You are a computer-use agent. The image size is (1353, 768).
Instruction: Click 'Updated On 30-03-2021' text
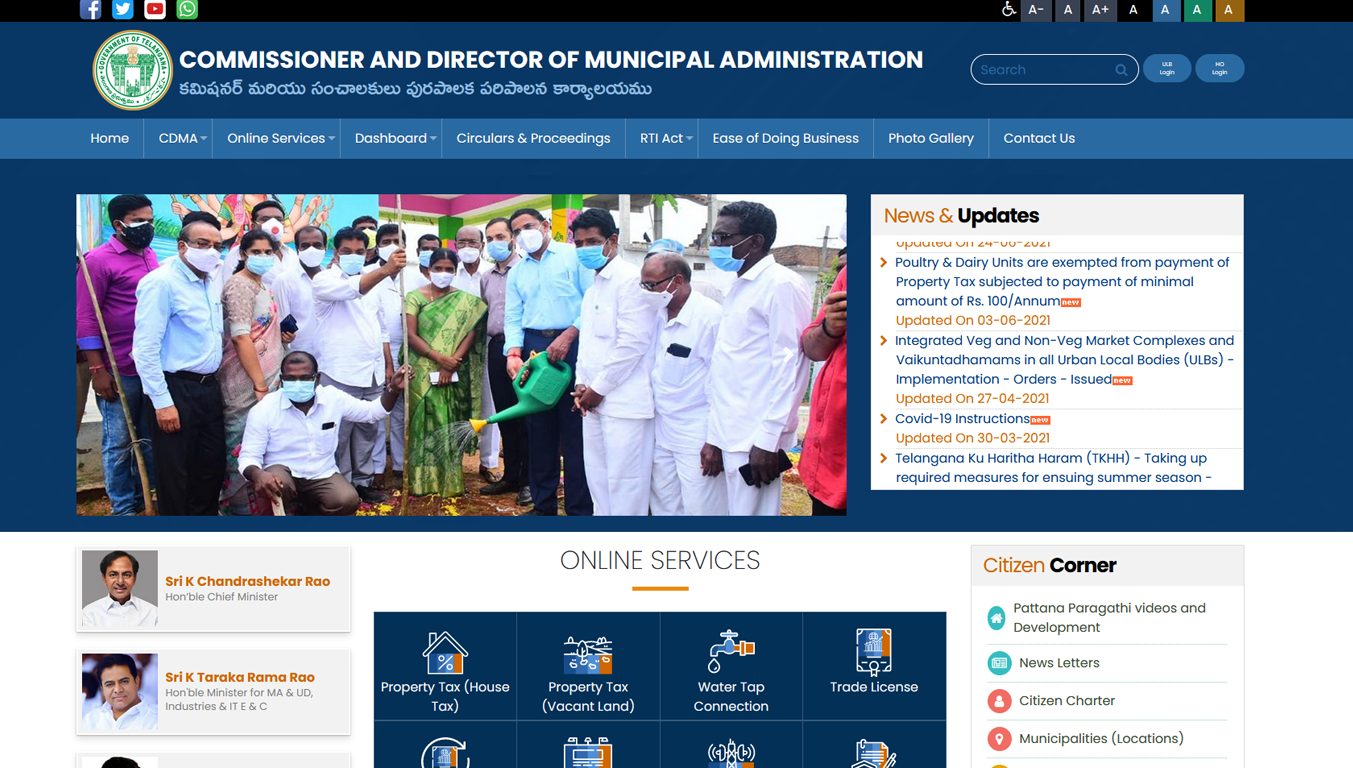[972, 438]
